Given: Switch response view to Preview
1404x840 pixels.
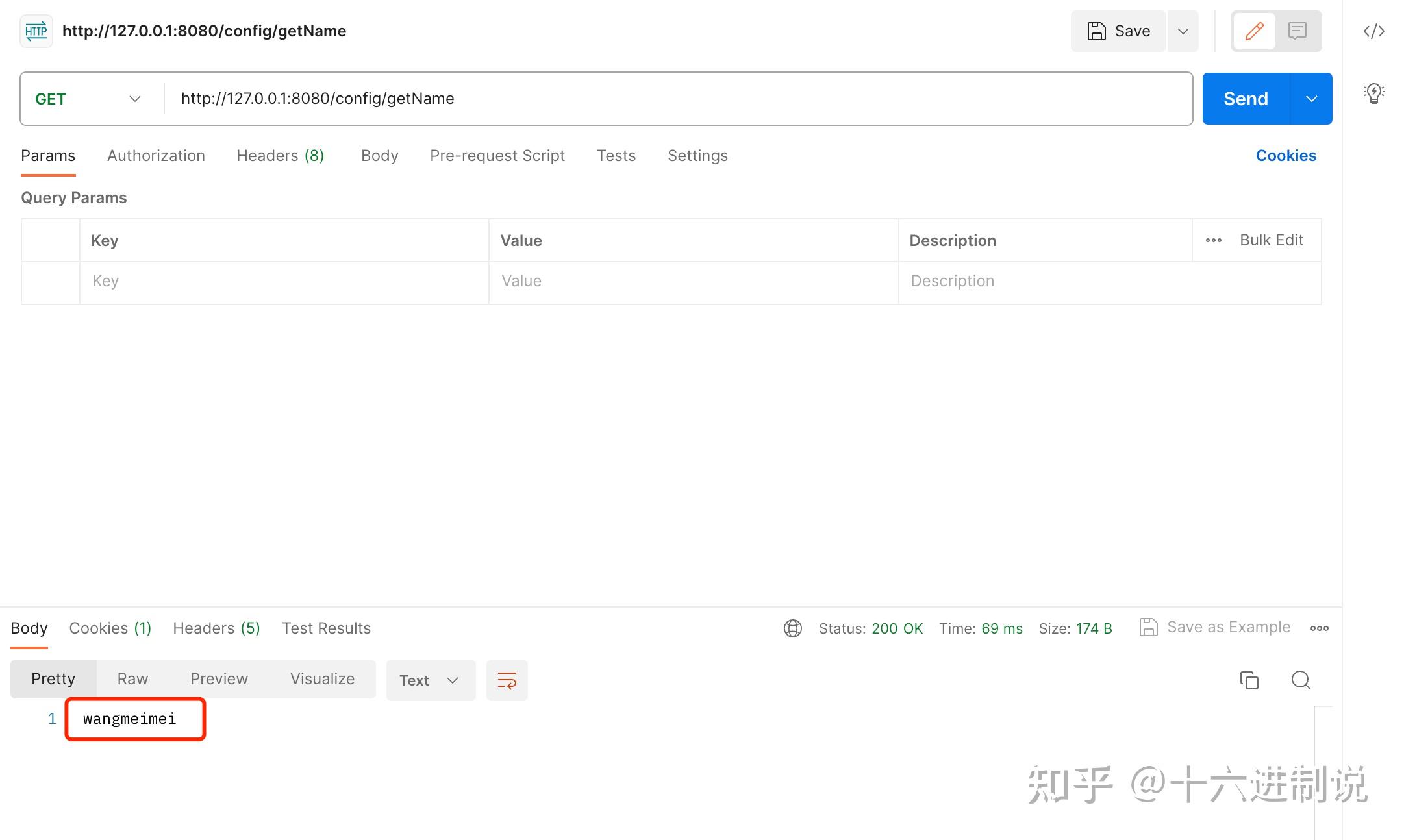Looking at the screenshot, I should tap(219, 678).
